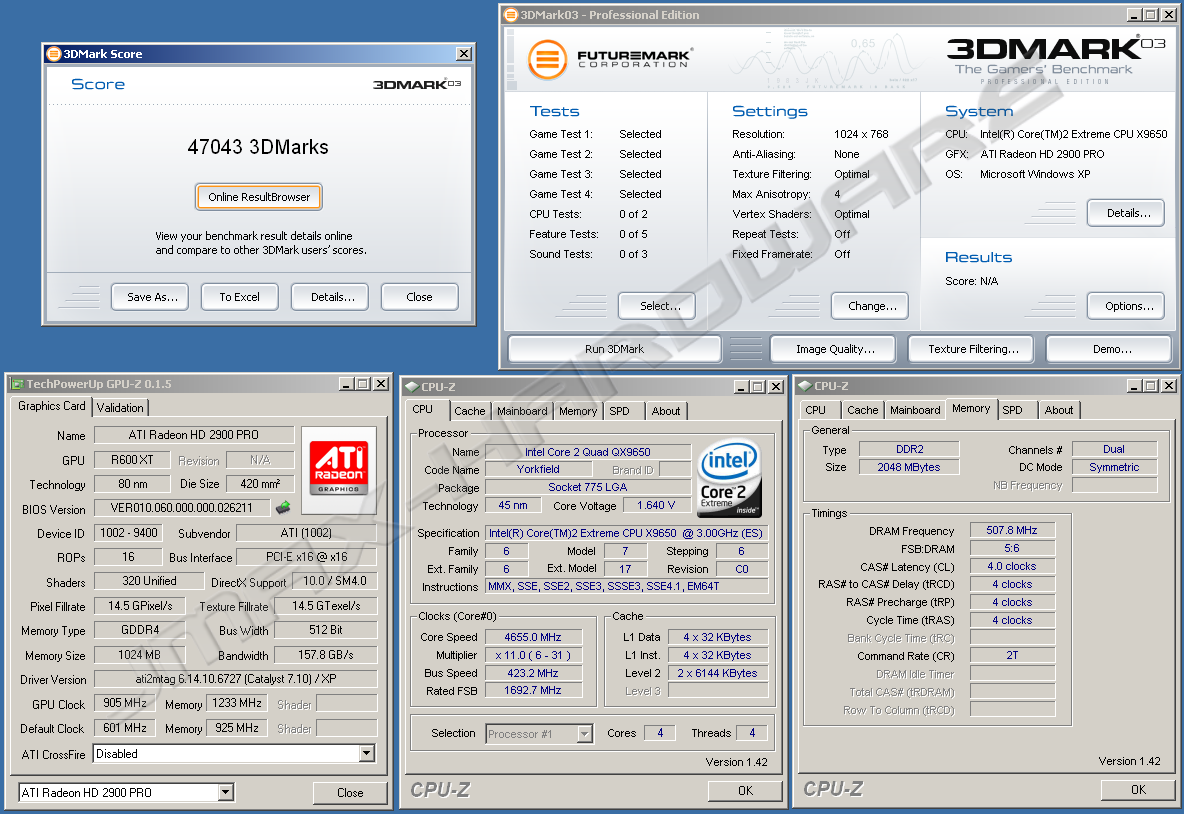Open the Mainboard tab in the CPU window
The image size is (1184, 814).
pos(522,411)
